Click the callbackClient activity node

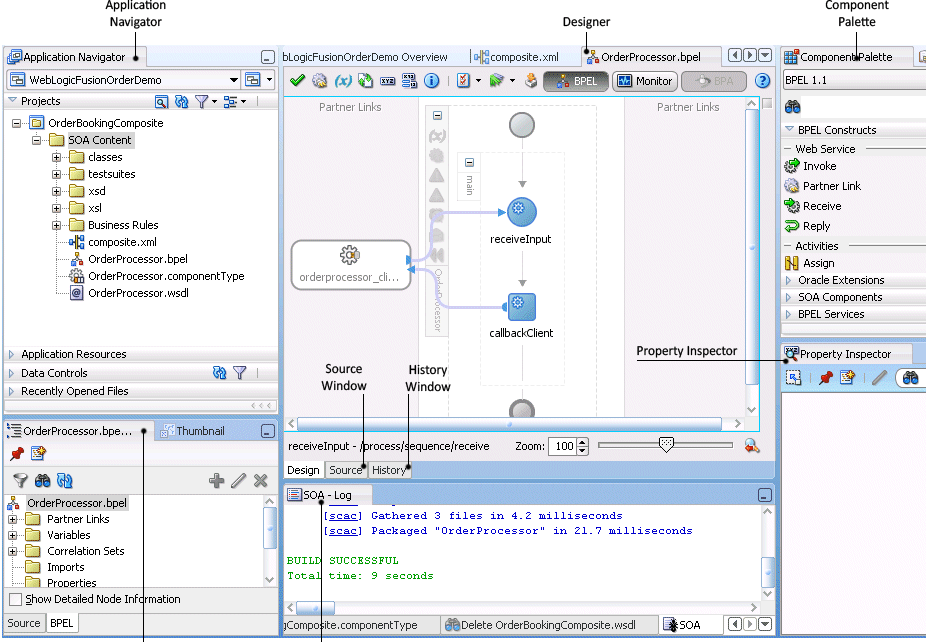[521, 307]
